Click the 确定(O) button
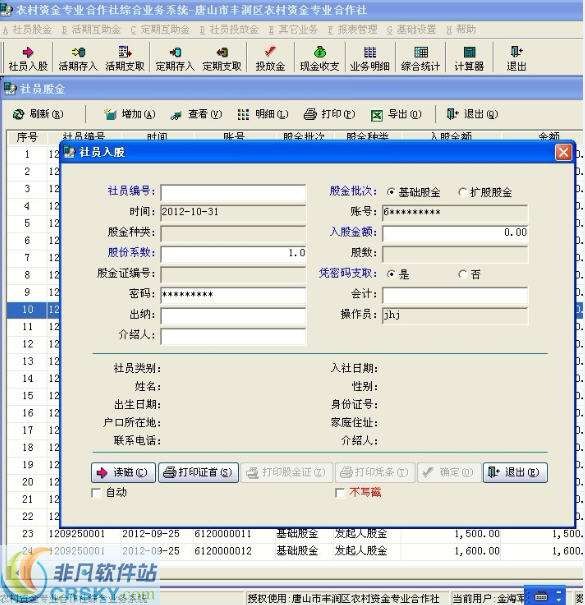The width and height of the screenshot is (585, 605). [x=449, y=472]
